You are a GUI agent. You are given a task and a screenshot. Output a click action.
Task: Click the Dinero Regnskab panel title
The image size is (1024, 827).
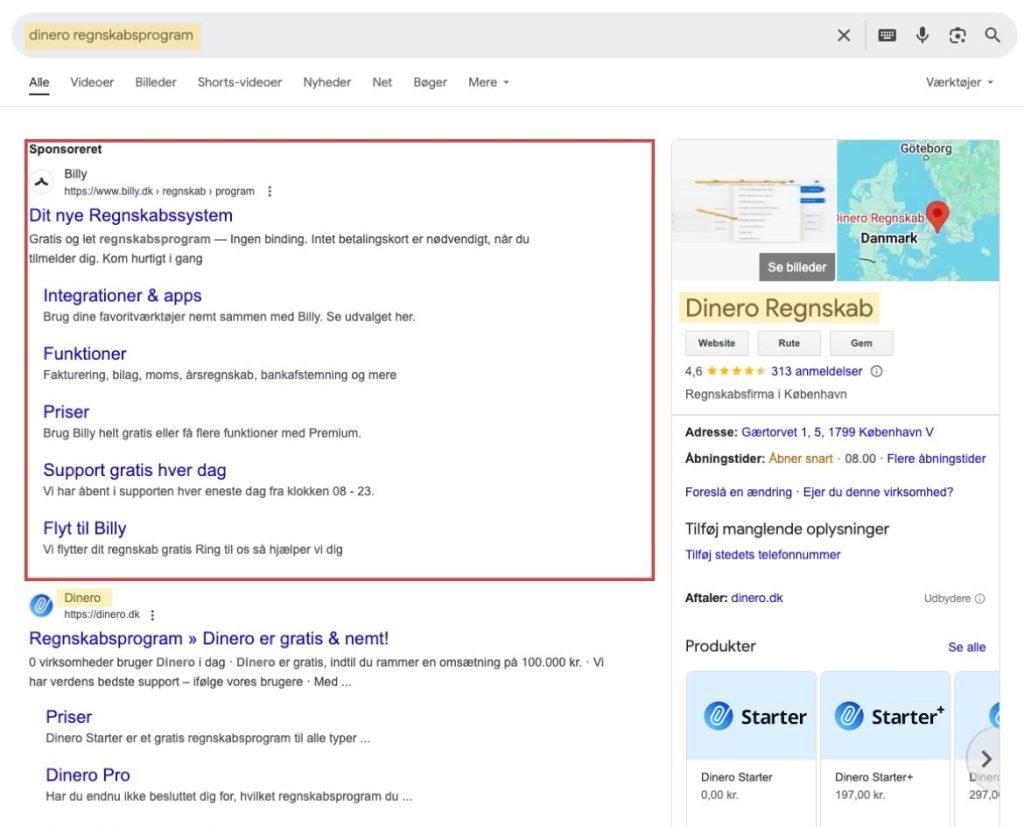[779, 308]
